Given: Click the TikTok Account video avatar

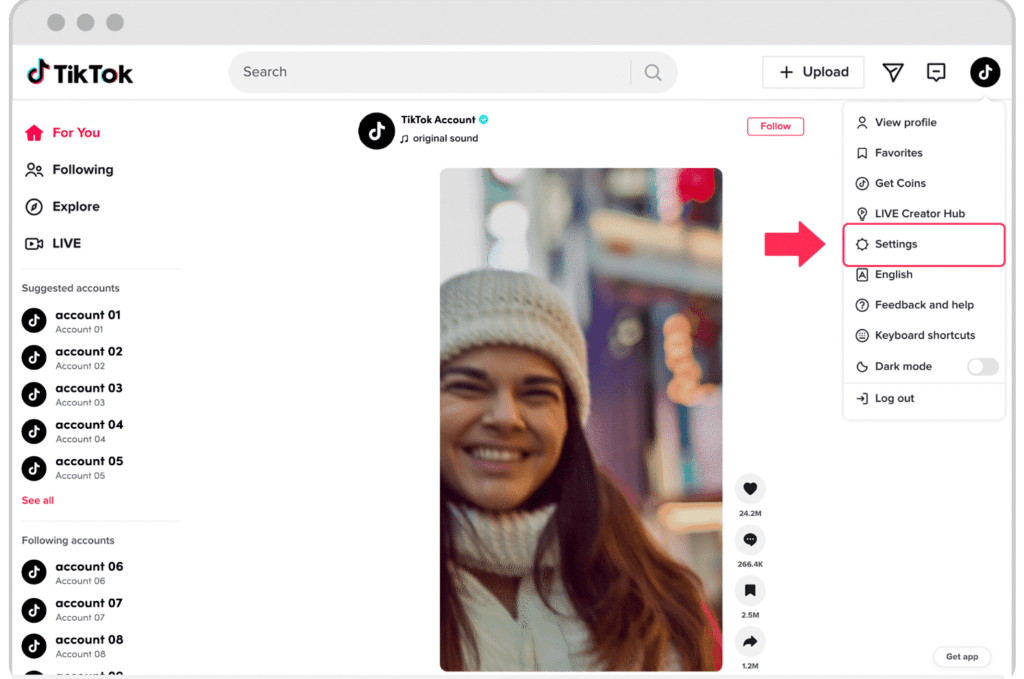Looking at the screenshot, I should click(376, 131).
